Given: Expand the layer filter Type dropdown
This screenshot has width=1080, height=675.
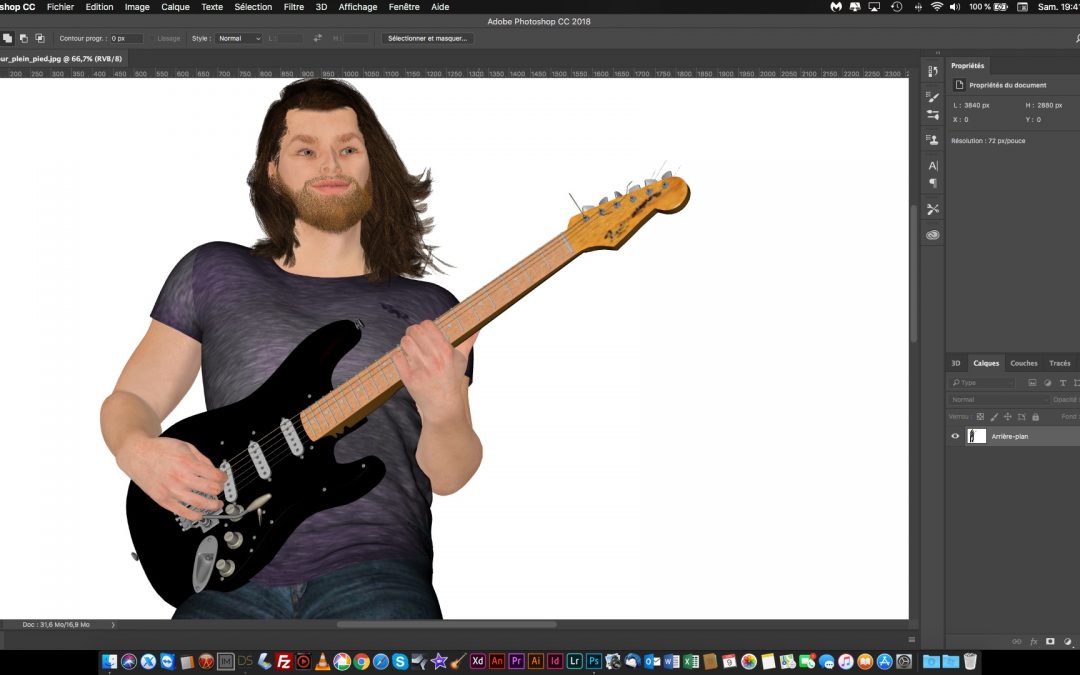Looking at the screenshot, I should (983, 383).
